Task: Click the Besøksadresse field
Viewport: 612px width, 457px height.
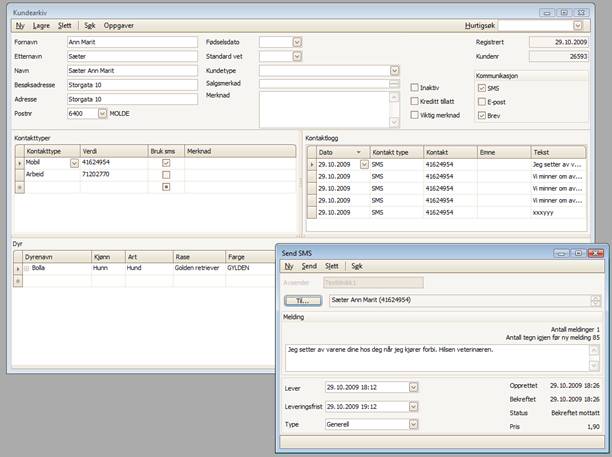Action: coord(132,85)
